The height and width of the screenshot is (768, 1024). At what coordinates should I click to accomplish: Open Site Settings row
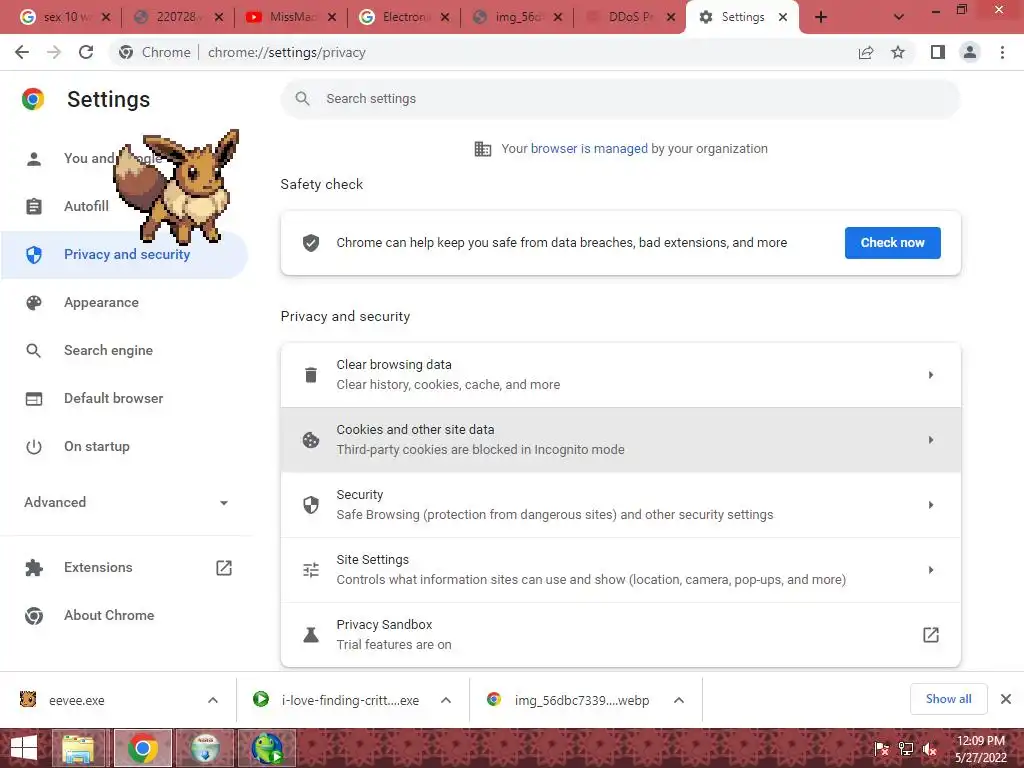(x=620, y=569)
